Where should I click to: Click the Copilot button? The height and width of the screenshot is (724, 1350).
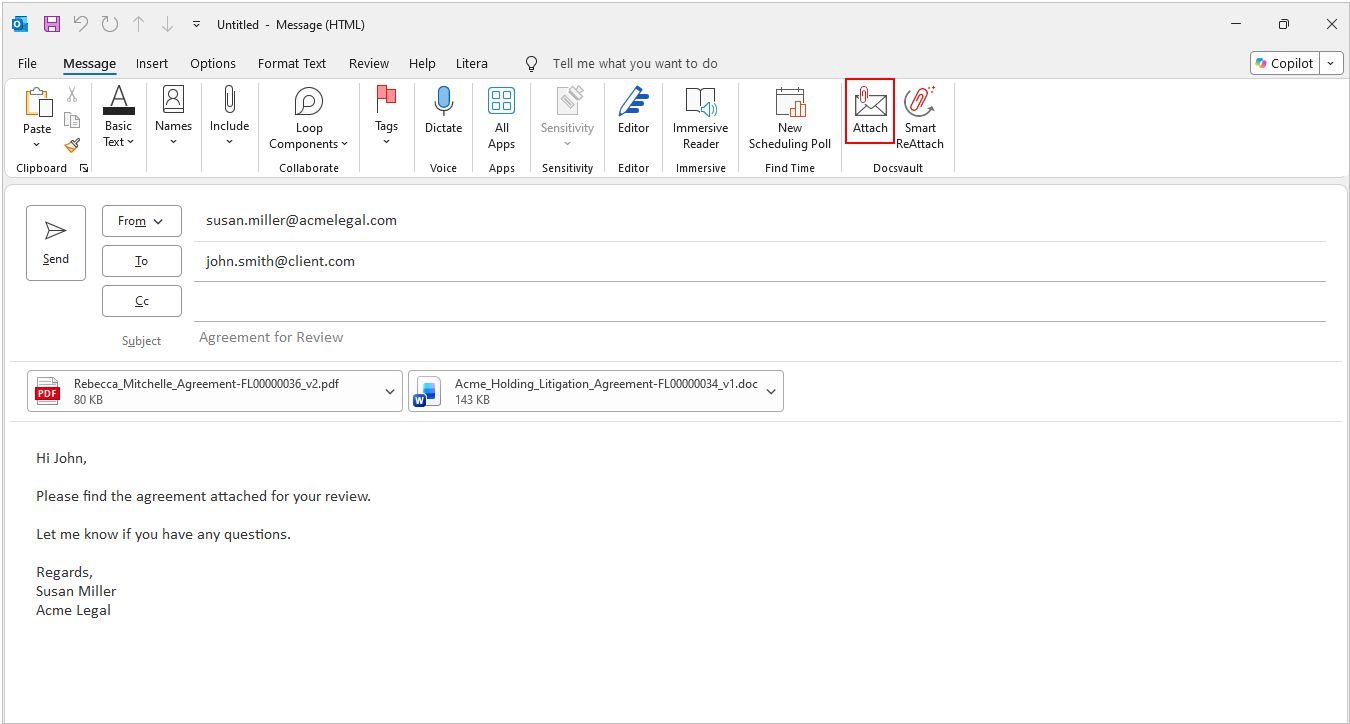1285,63
